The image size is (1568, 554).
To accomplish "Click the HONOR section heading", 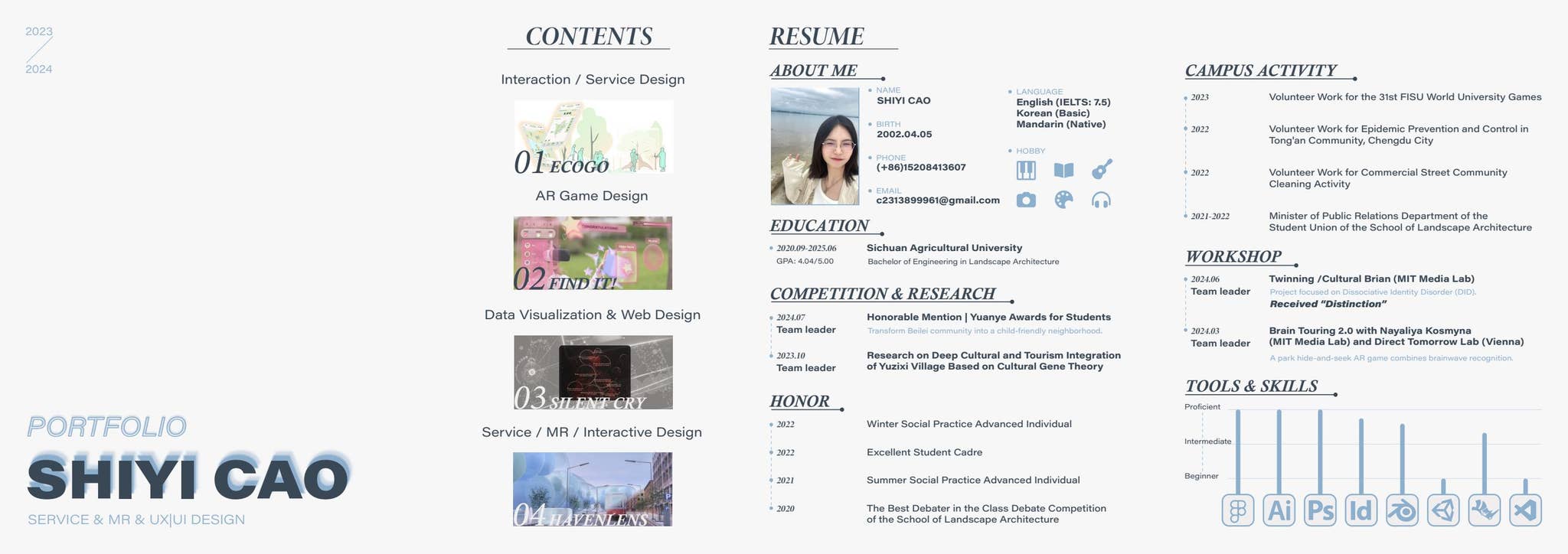I will [x=800, y=401].
